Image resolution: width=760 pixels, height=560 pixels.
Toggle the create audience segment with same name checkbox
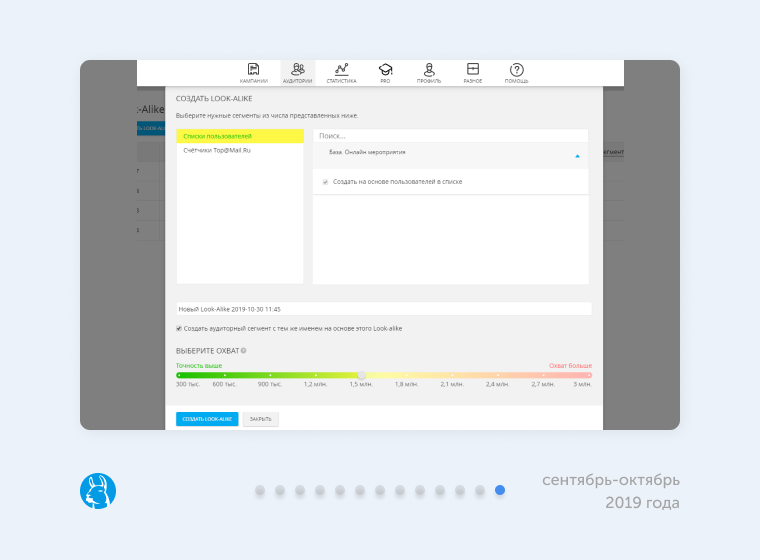pyautogui.click(x=179, y=328)
